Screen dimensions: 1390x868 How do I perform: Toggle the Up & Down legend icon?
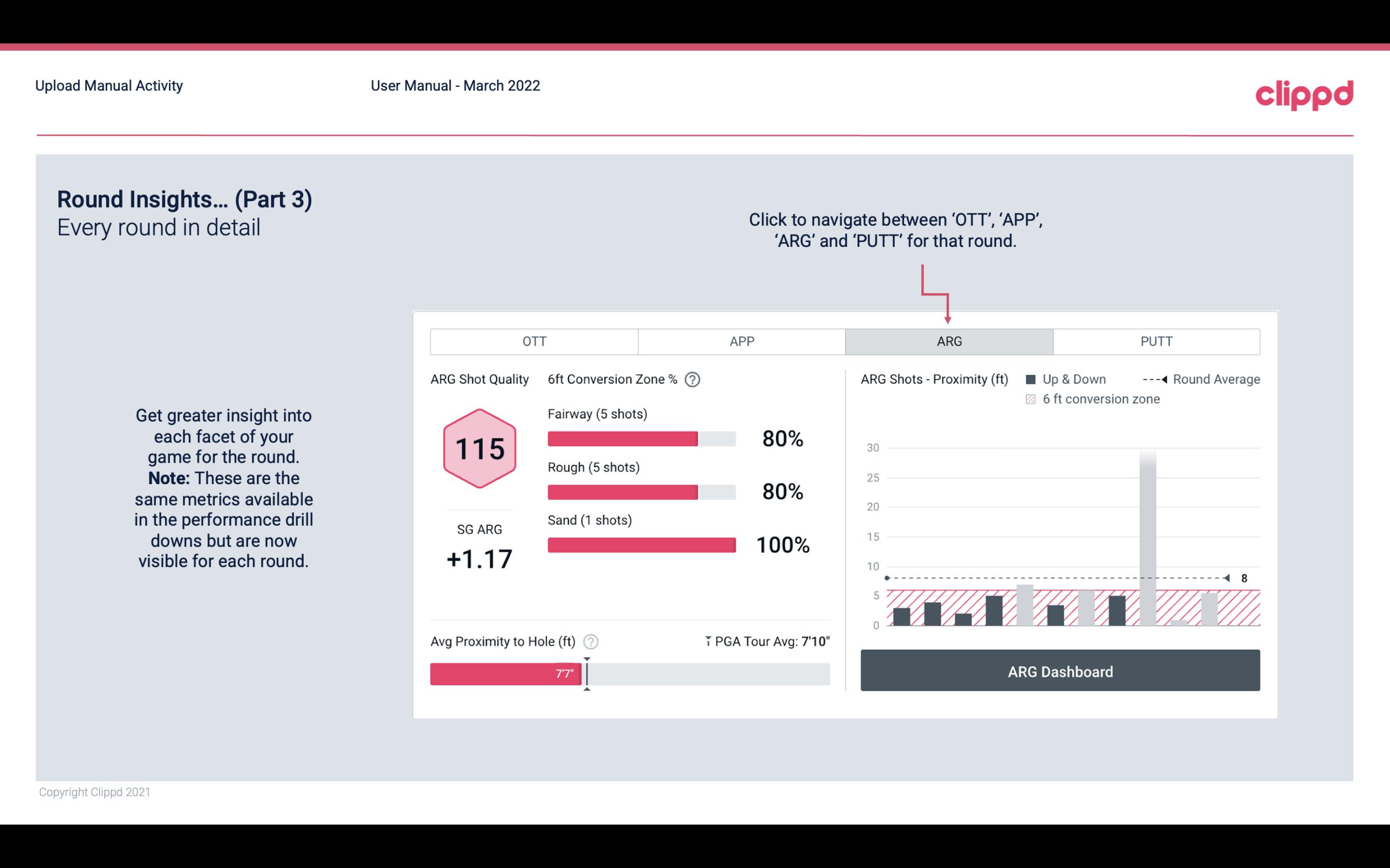tap(1033, 378)
